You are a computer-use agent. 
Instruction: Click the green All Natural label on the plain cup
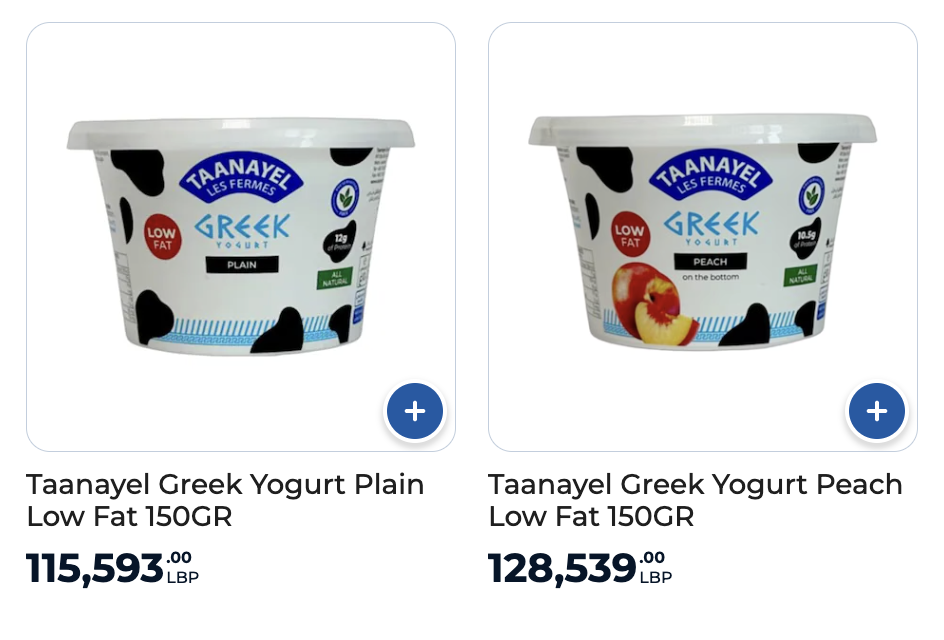point(335,279)
